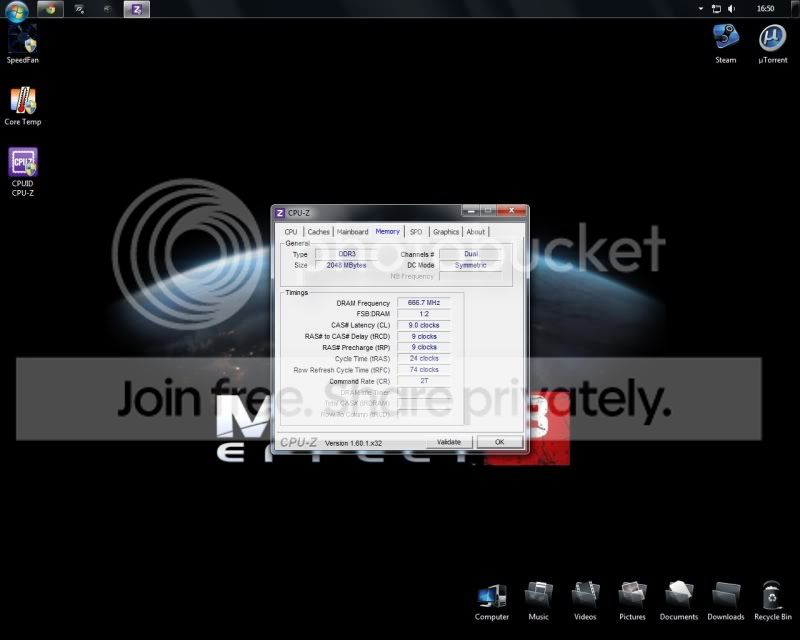Expand the hidden tray icons arrow

click(x=701, y=9)
